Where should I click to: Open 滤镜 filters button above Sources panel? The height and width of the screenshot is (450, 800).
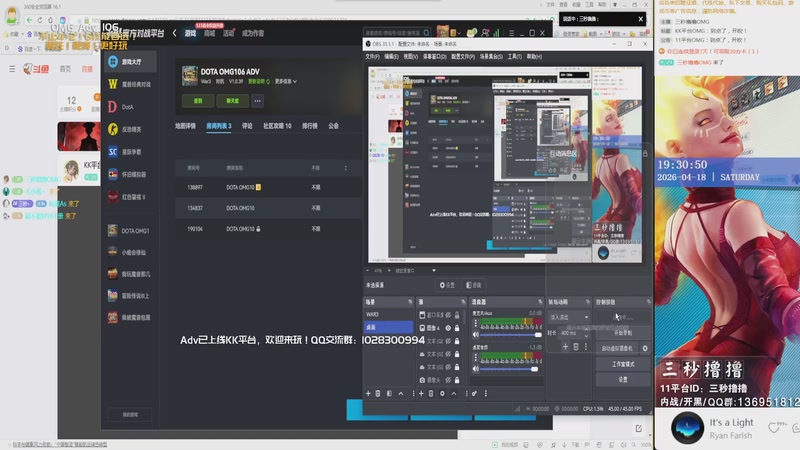pos(473,285)
